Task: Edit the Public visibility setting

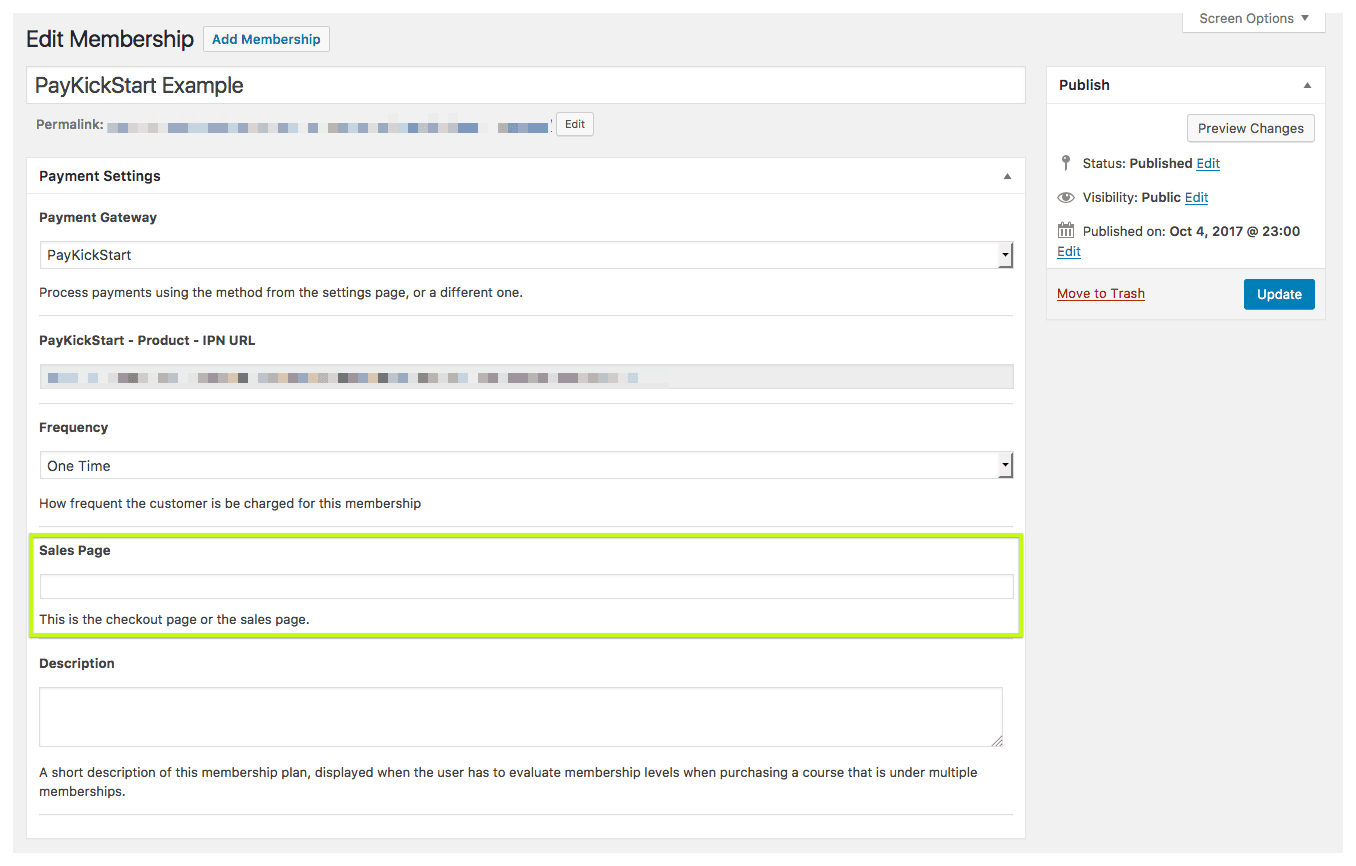Action: [x=1196, y=197]
